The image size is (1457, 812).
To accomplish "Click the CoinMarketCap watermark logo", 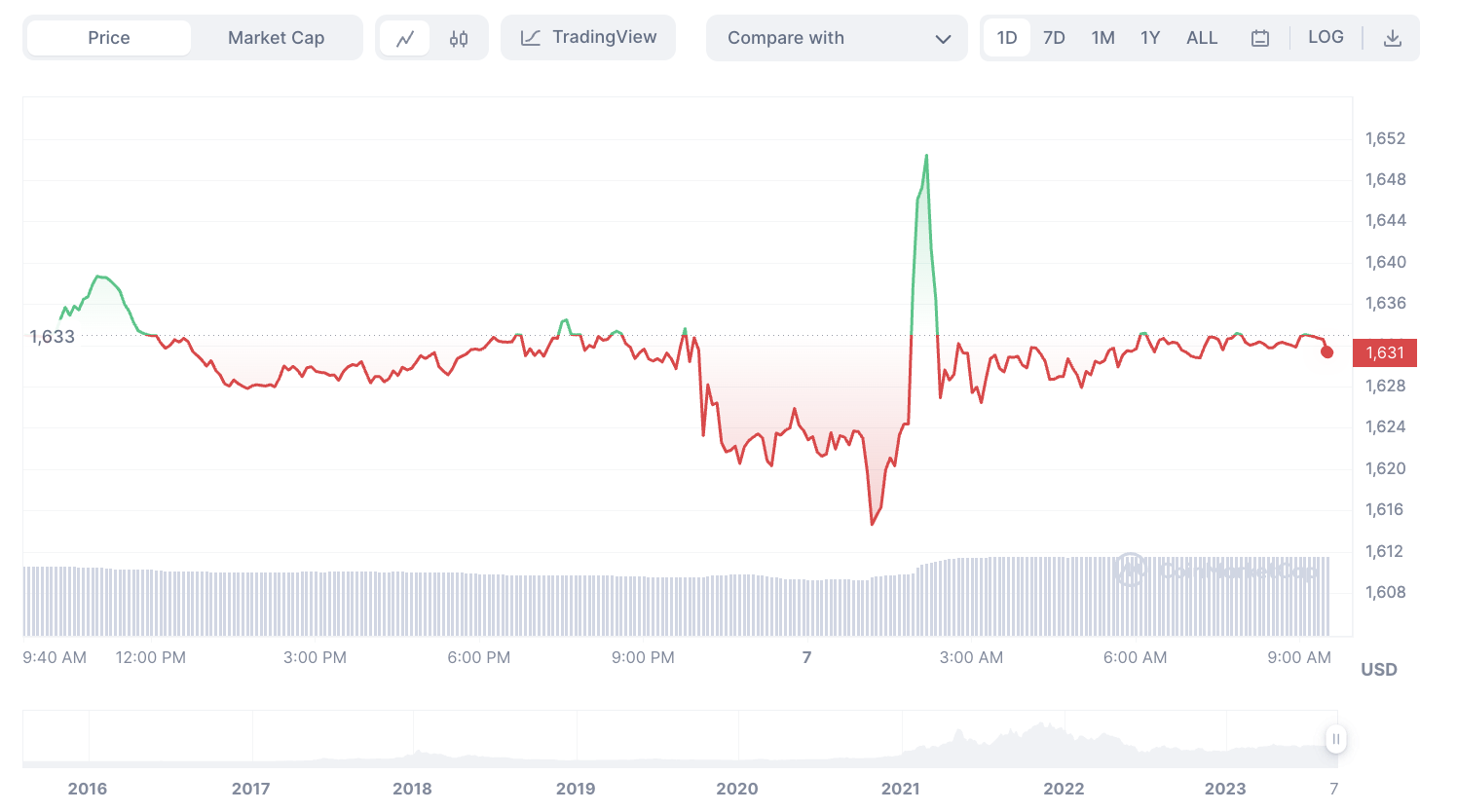I will (x=1130, y=570).
